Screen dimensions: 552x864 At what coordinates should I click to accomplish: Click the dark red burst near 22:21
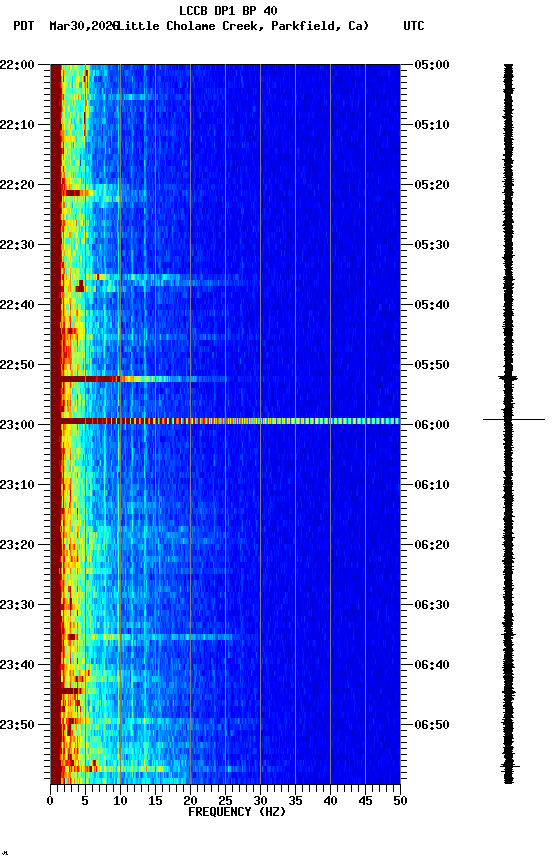tap(74, 193)
